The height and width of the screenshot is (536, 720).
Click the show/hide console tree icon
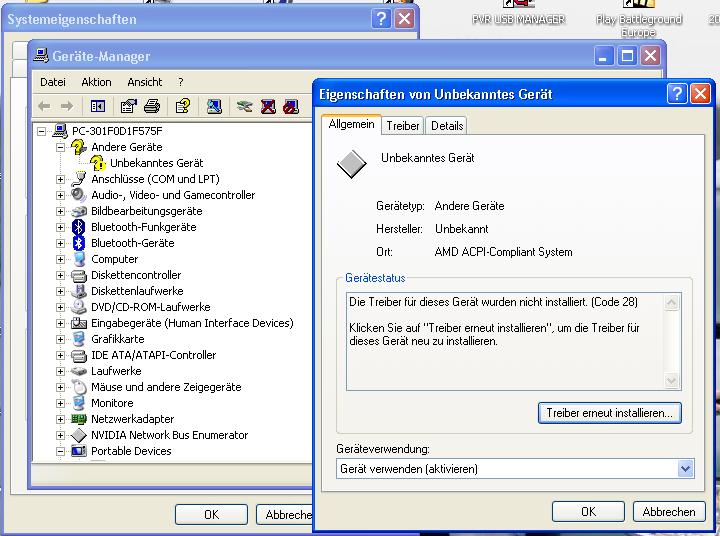pyautogui.click(x=98, y=106)
